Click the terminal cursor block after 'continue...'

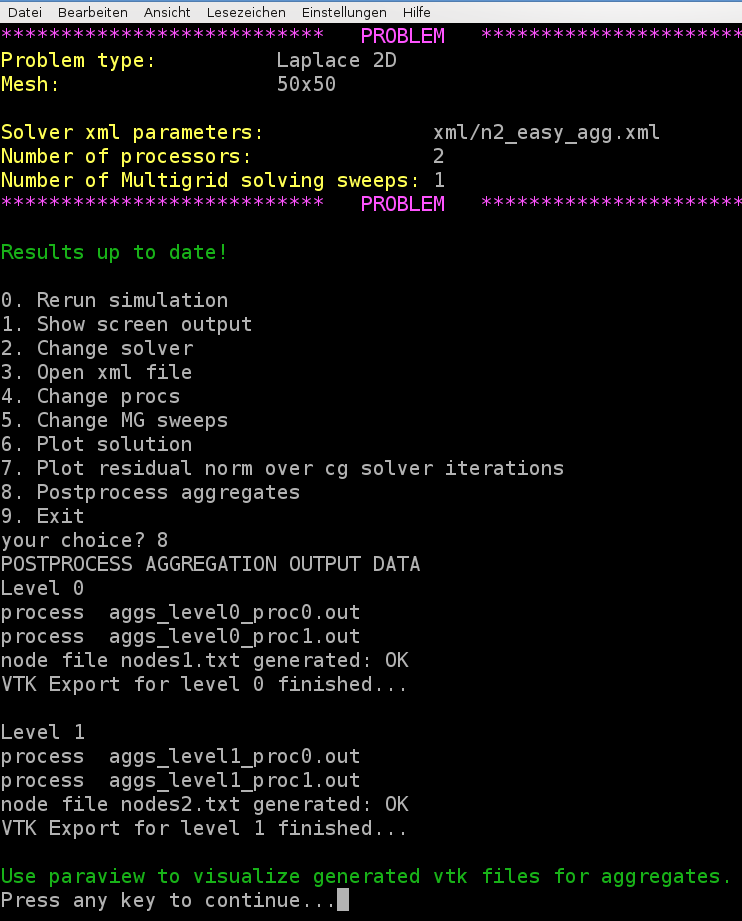tap(343, 901)
